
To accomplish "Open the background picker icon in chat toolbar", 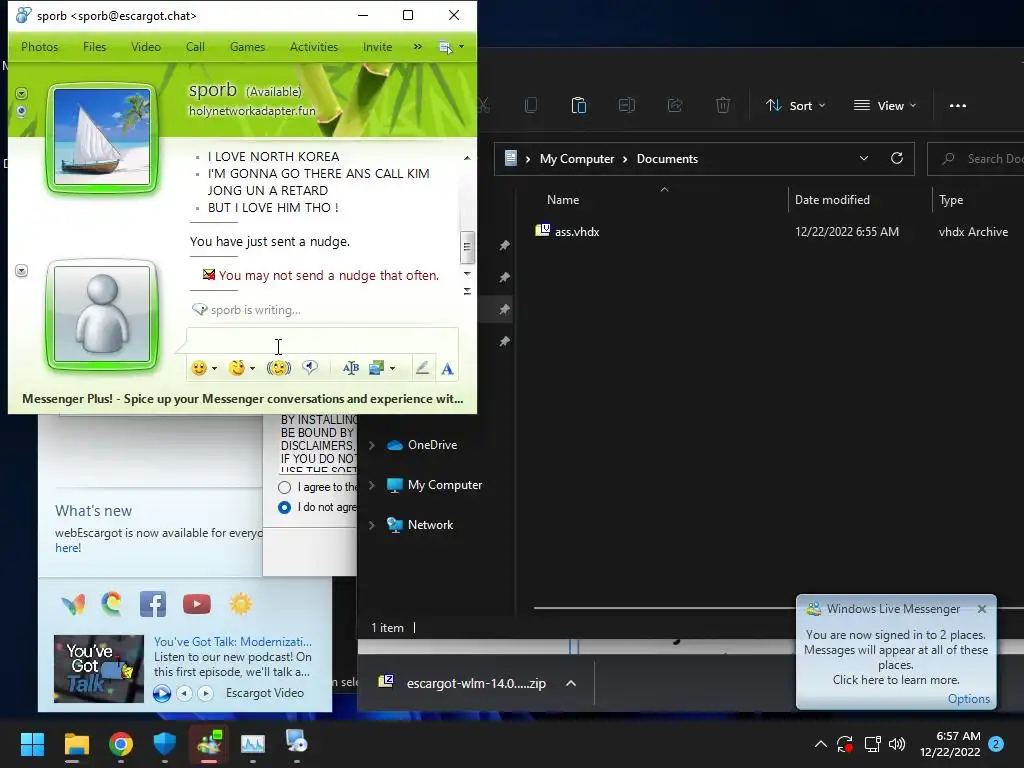I will pos(377,368).
